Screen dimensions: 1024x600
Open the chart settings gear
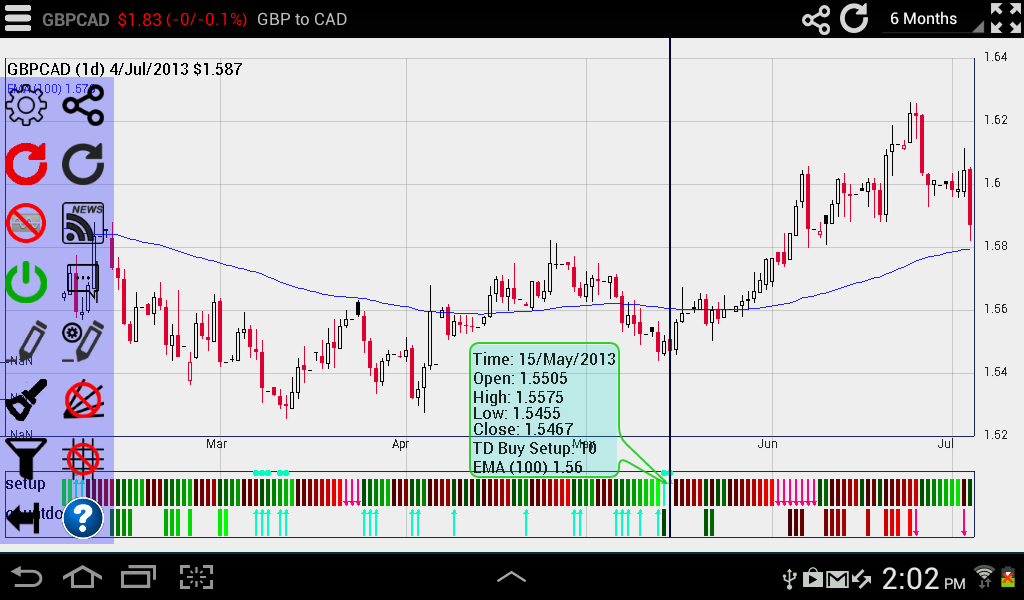click(x=27, y=104)
